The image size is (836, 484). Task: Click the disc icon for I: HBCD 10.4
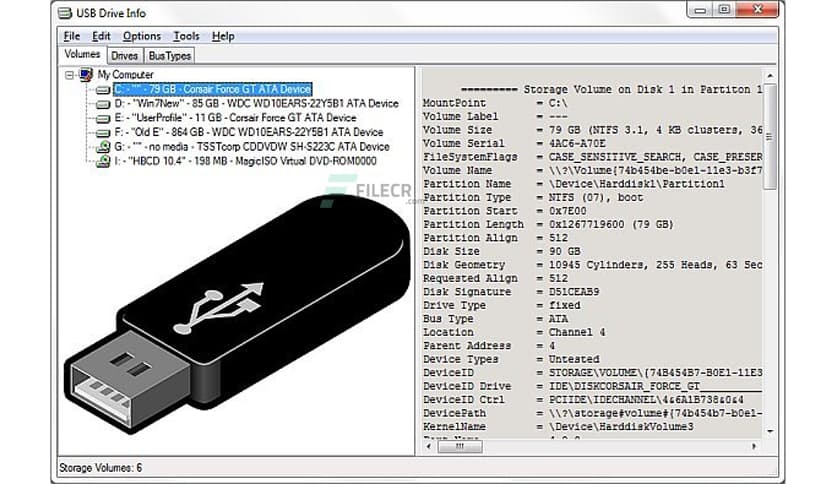[x=103, y=162]
